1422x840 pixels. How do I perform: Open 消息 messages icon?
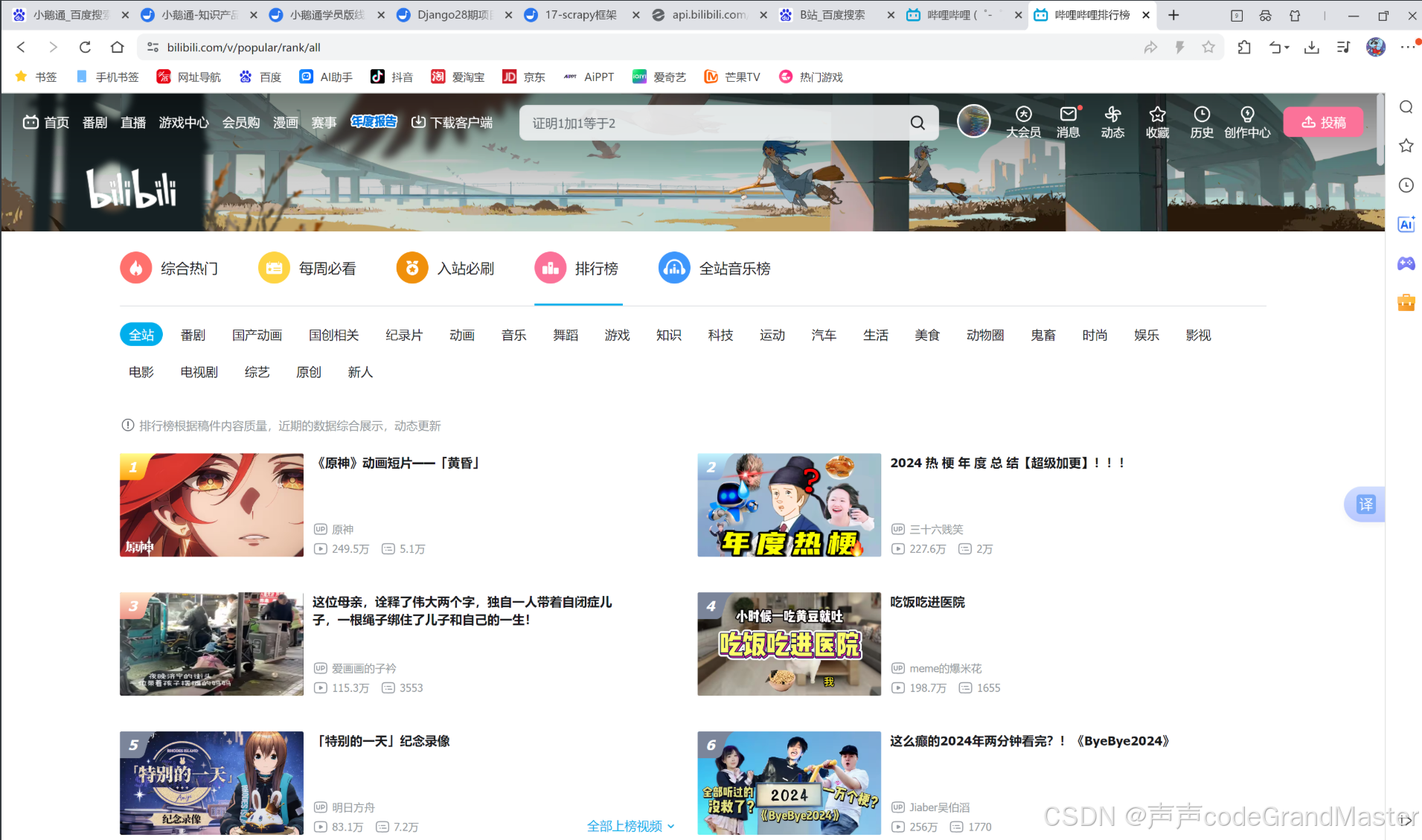[x=1068, y=122]
